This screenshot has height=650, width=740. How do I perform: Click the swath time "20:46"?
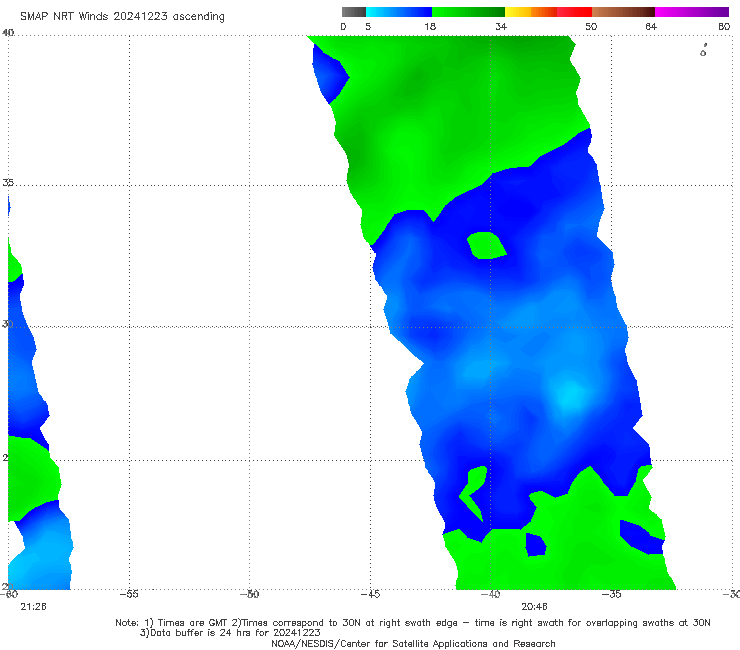pyautogui.click(x=534, y=607)
